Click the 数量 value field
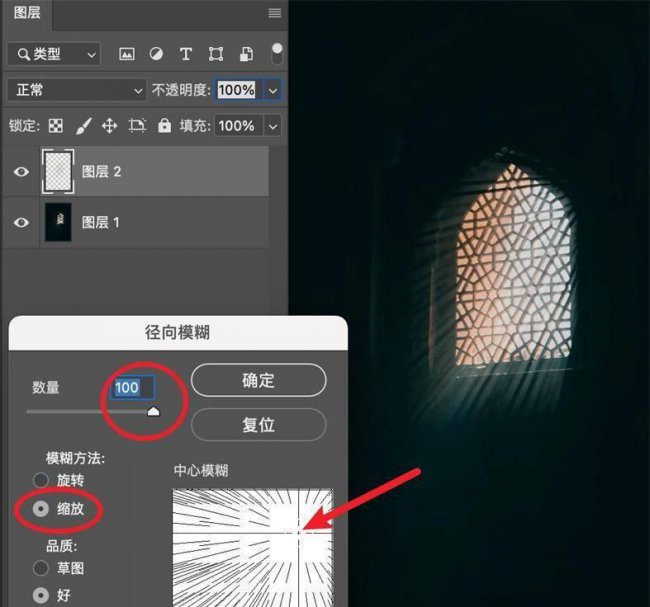The width and height of the screenshot is (650, 607). tap(133, 388)
